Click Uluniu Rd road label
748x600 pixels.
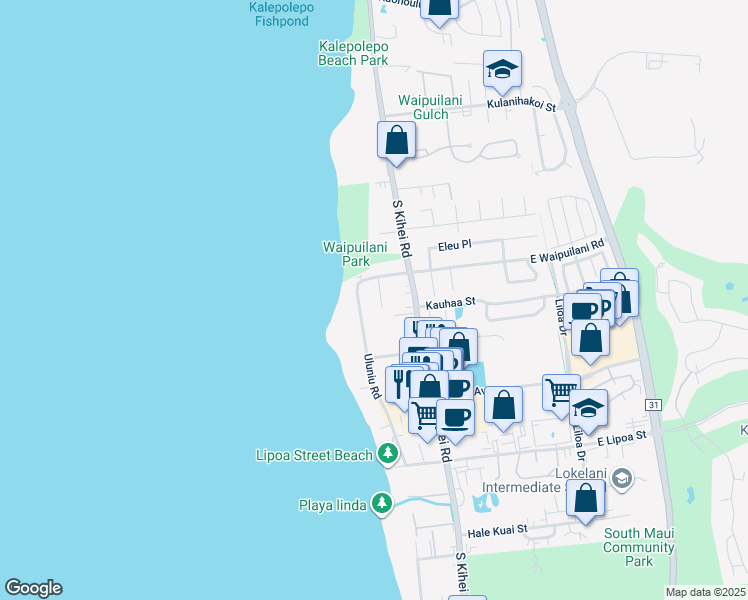[x=373, y=376]
